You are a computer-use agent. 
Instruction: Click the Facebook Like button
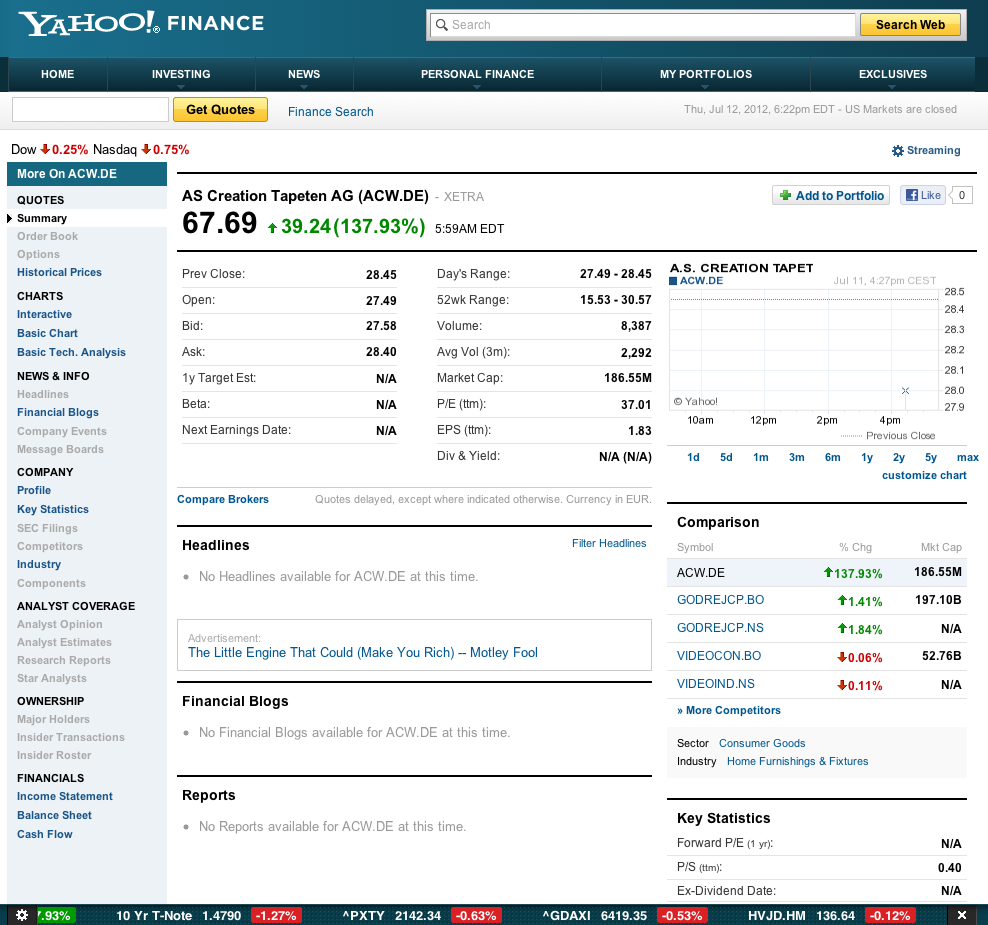(x=923, y=195)
